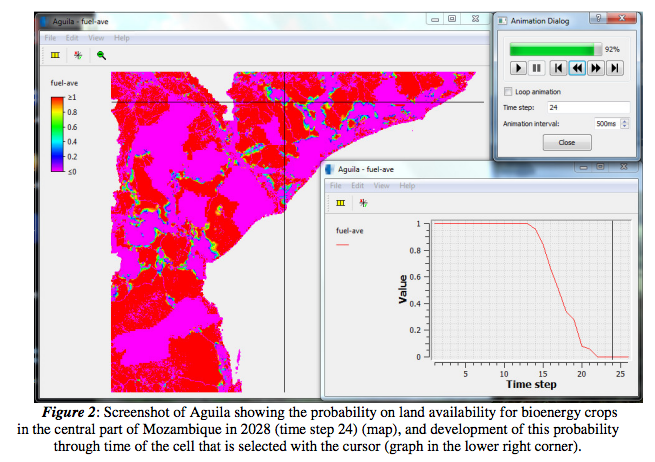Open Help menu in graph Aguila window
Screen dimensions: 655x462
pos(407,185)
